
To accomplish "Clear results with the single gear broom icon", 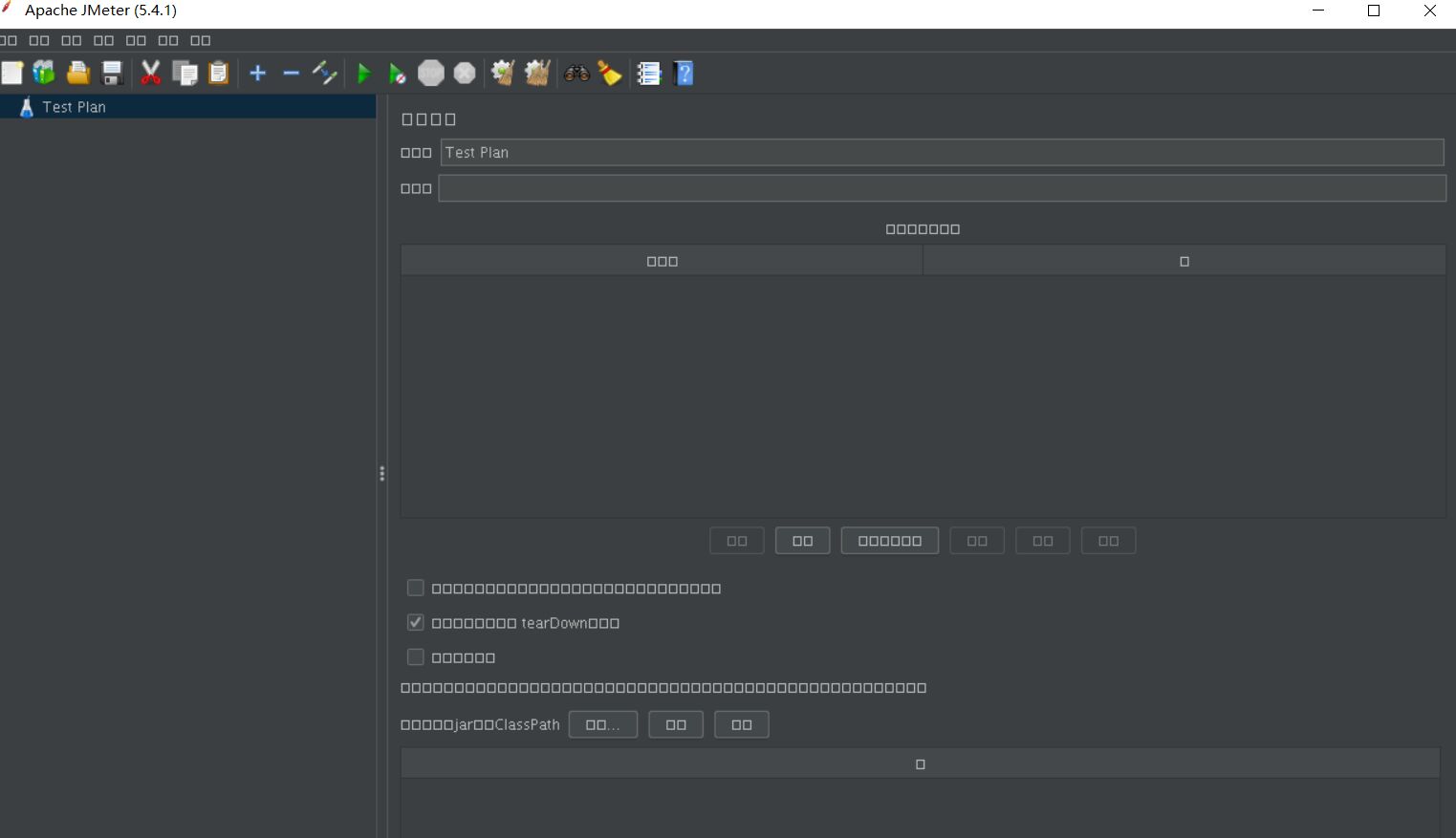I will 502,74.
